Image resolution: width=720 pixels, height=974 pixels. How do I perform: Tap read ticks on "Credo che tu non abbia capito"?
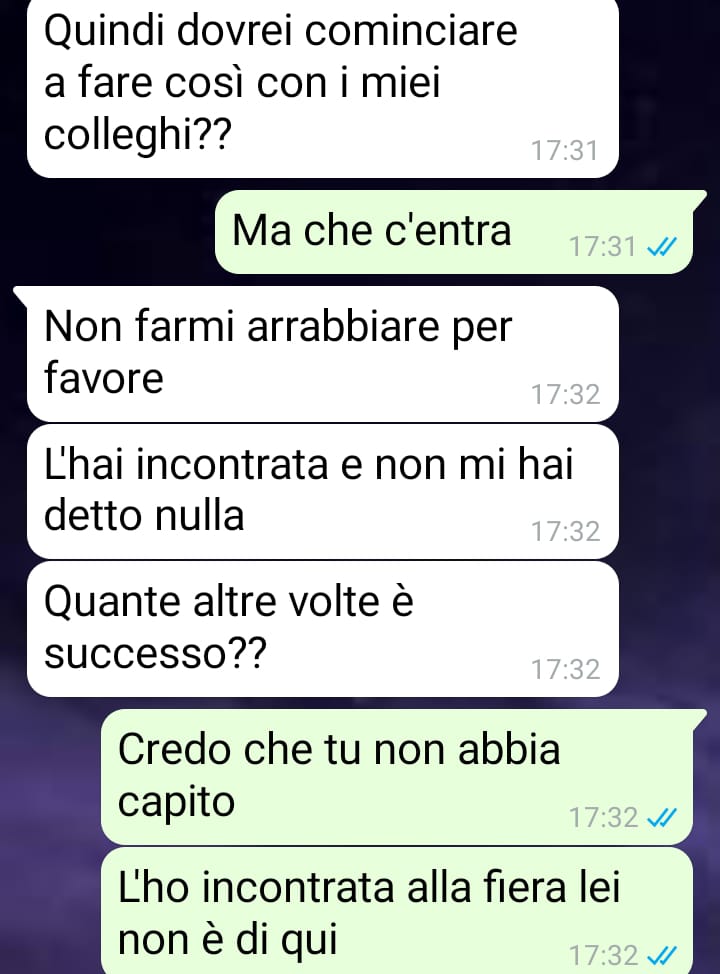(x=662, y=819)
